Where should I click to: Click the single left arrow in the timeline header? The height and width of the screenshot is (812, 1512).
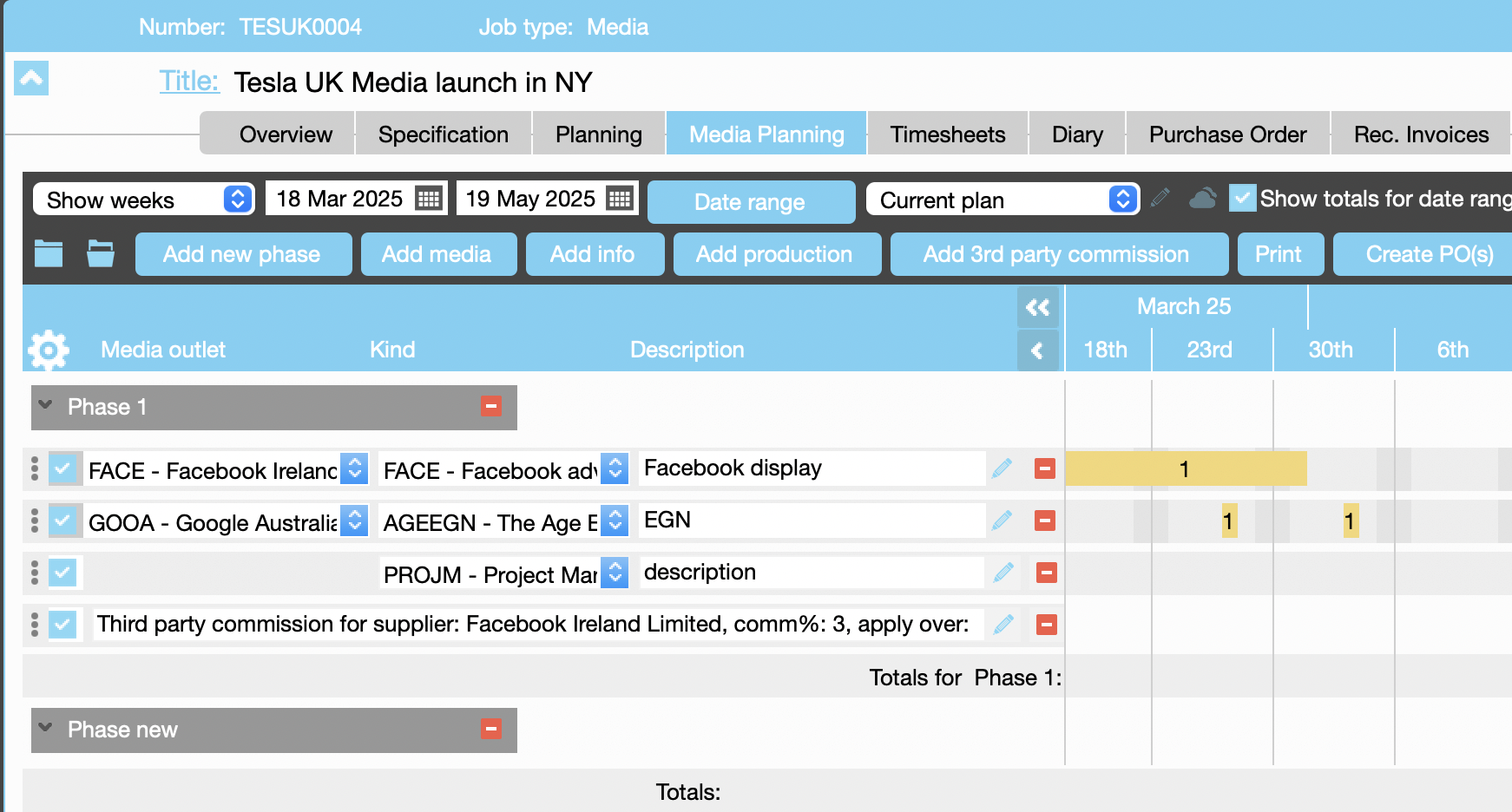click(1037, 350)
